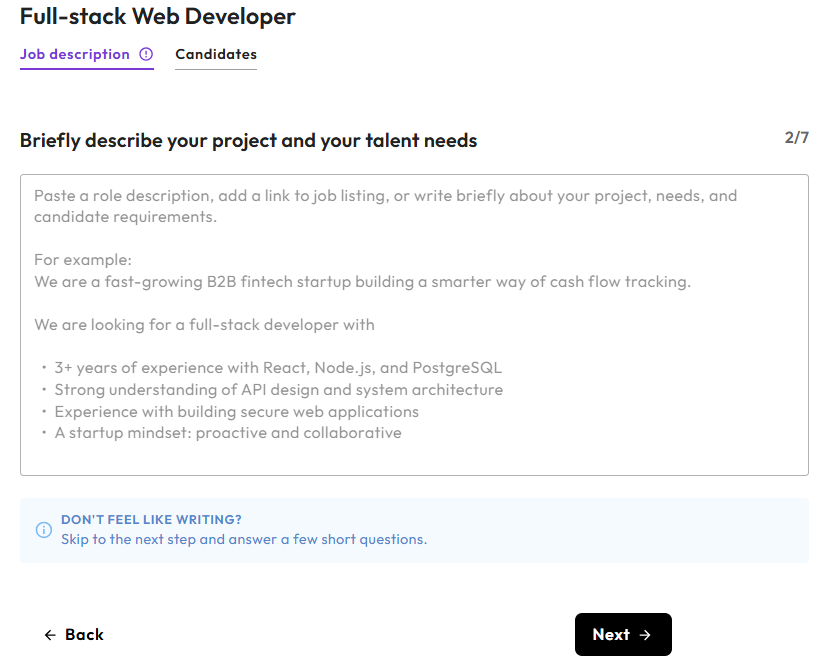Click the B2B fintech startup example line

click(362, 282)
